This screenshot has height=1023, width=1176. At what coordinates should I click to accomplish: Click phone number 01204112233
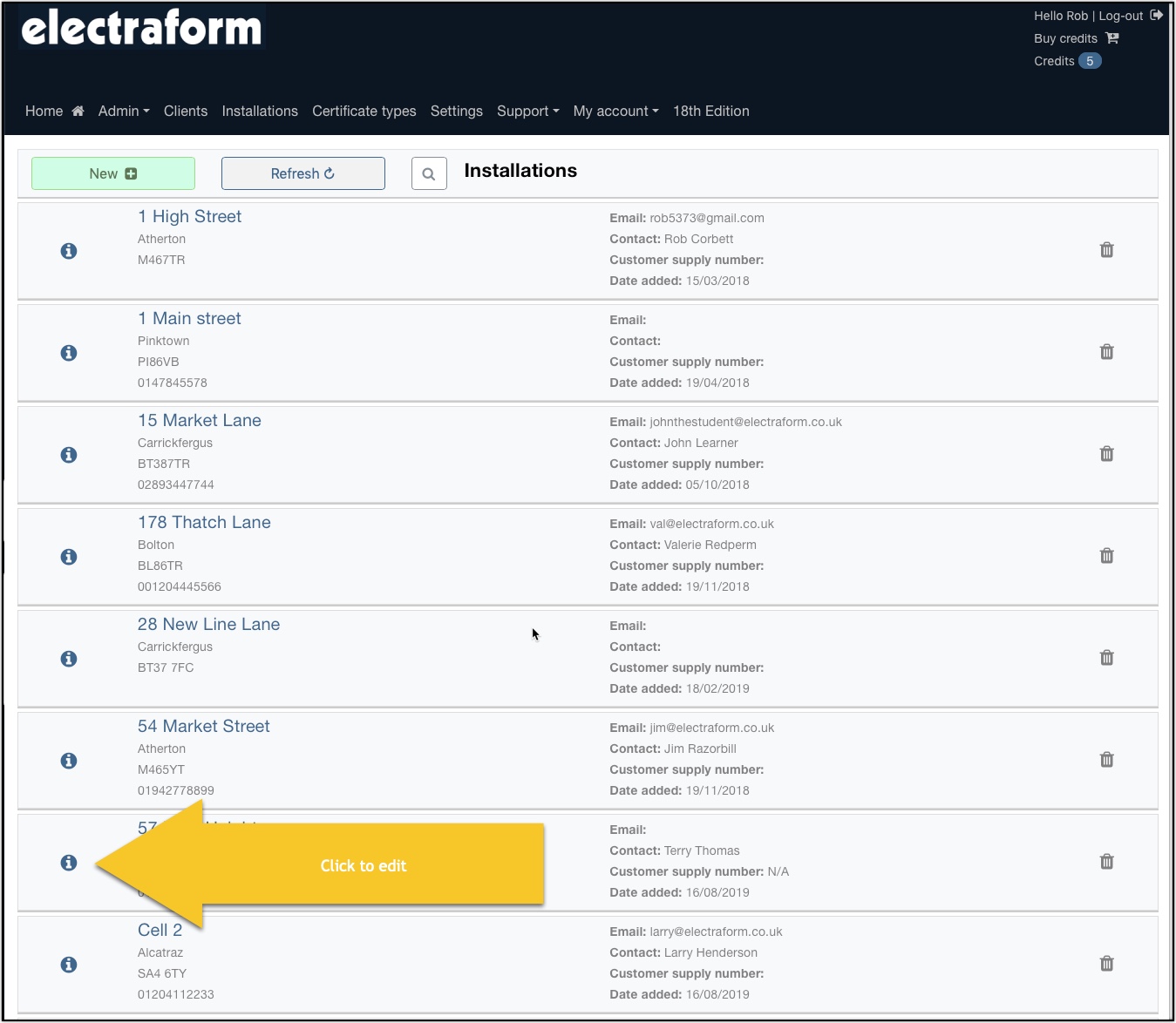176,994
